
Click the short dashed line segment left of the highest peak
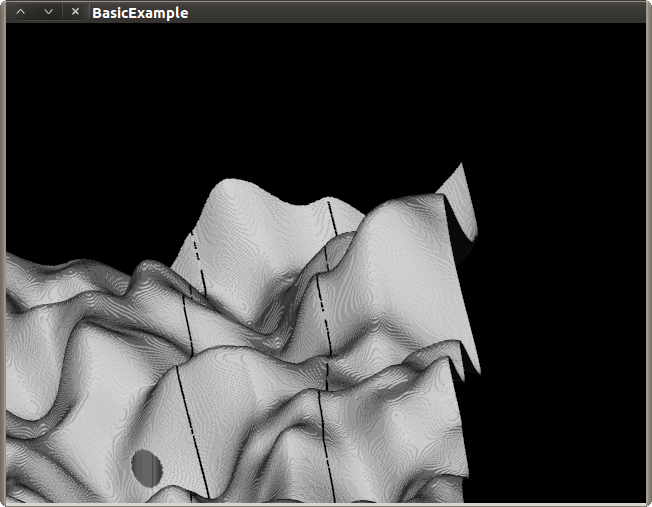(x=197, y=250)
